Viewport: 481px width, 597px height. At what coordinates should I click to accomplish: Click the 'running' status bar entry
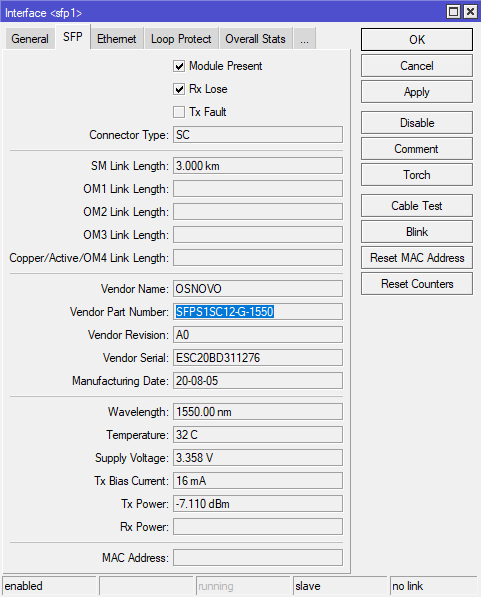pyautogui.click(x=243, y=586)
